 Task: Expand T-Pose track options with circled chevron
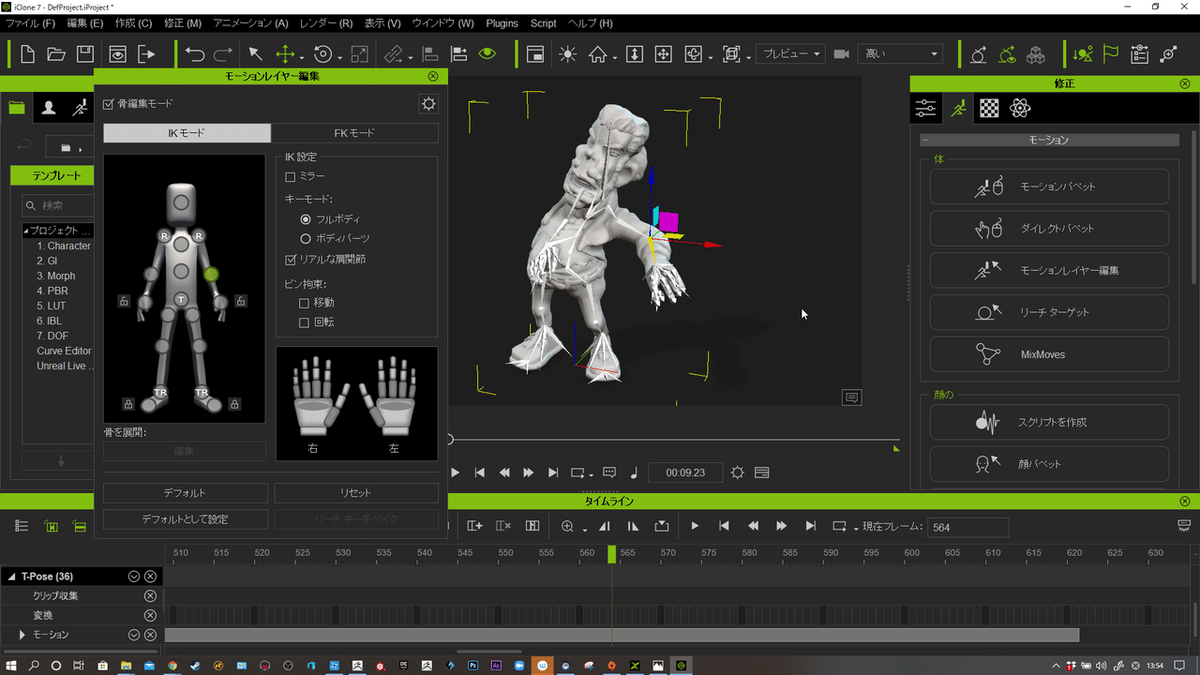tap(134, 576)
